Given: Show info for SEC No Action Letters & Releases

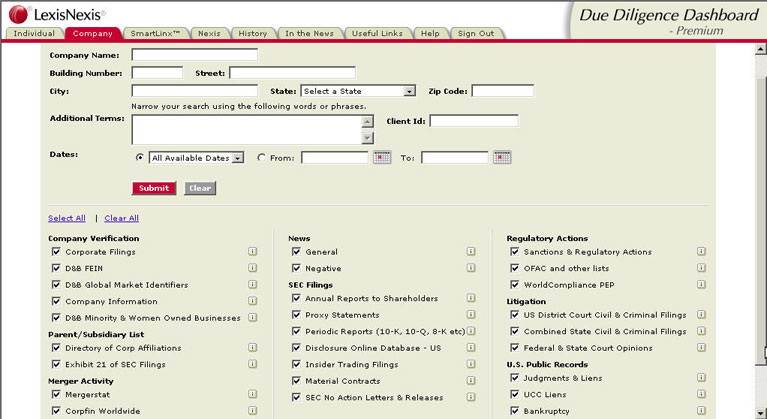Looking at the screenshot, I should (x=471, y=397).
